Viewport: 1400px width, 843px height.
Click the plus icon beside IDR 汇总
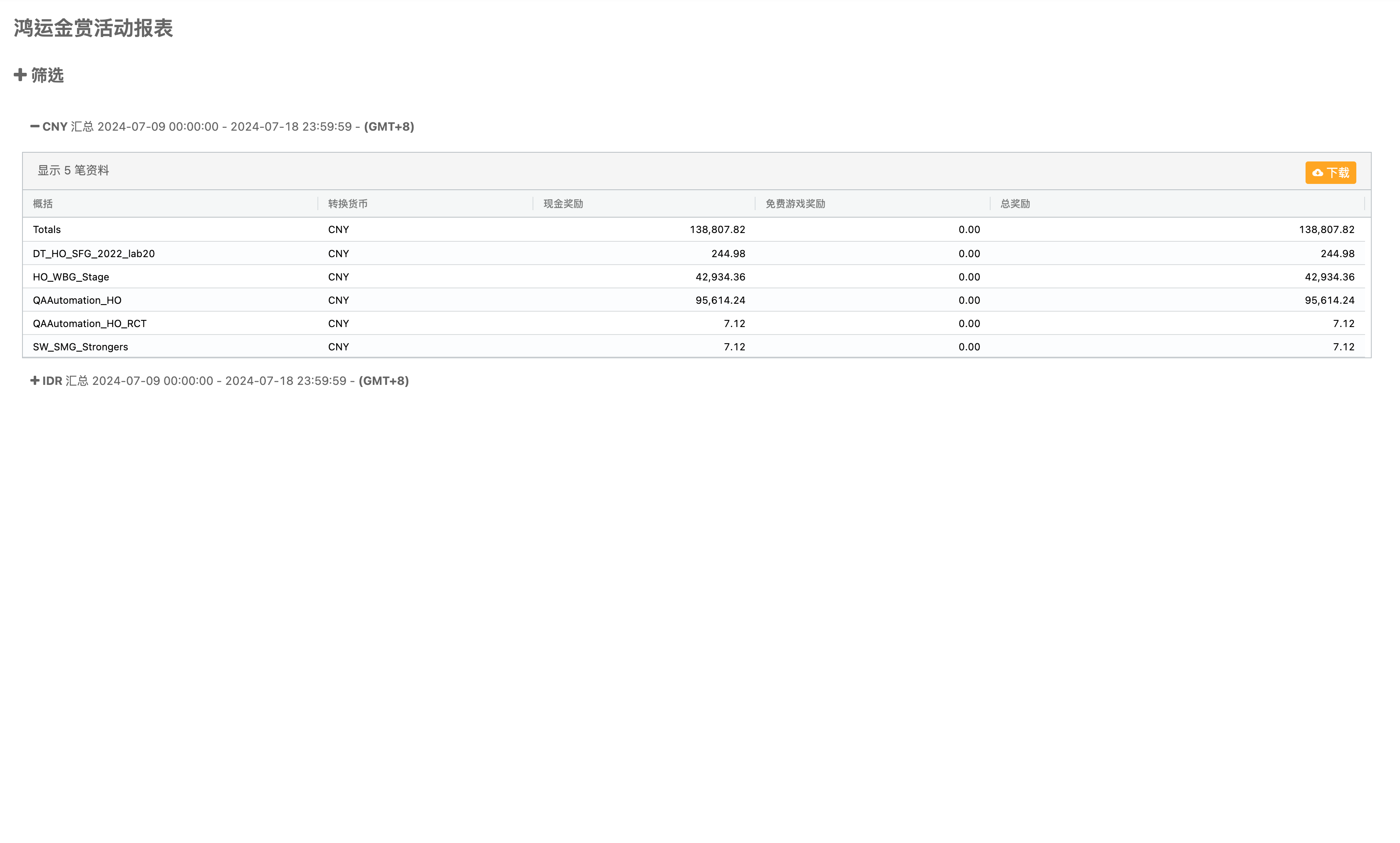(35, 381)
